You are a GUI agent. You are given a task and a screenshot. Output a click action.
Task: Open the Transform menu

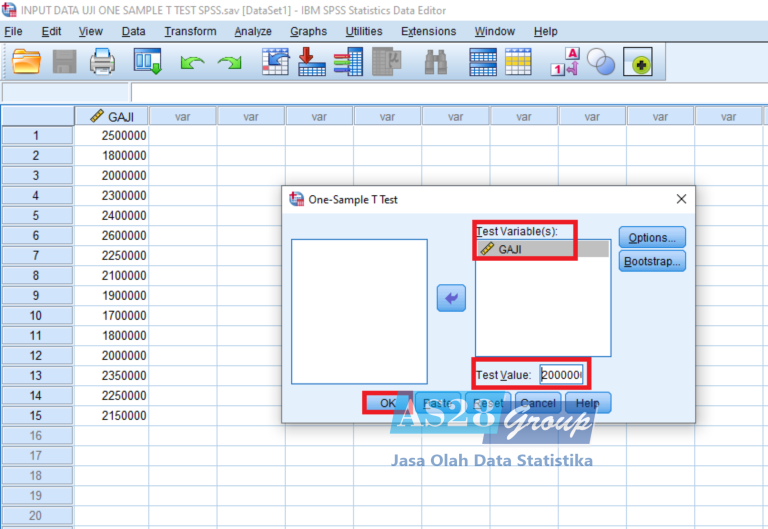tap(190, 32)
